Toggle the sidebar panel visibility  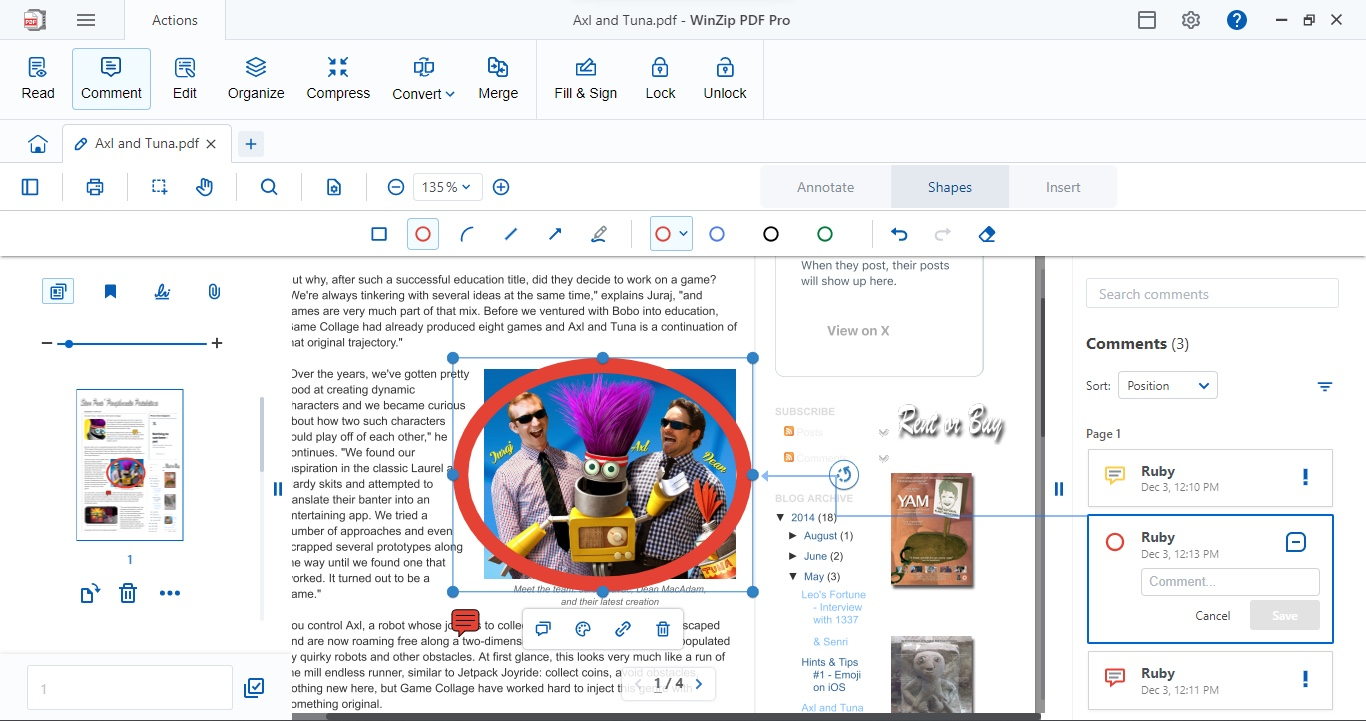(30, 187)
